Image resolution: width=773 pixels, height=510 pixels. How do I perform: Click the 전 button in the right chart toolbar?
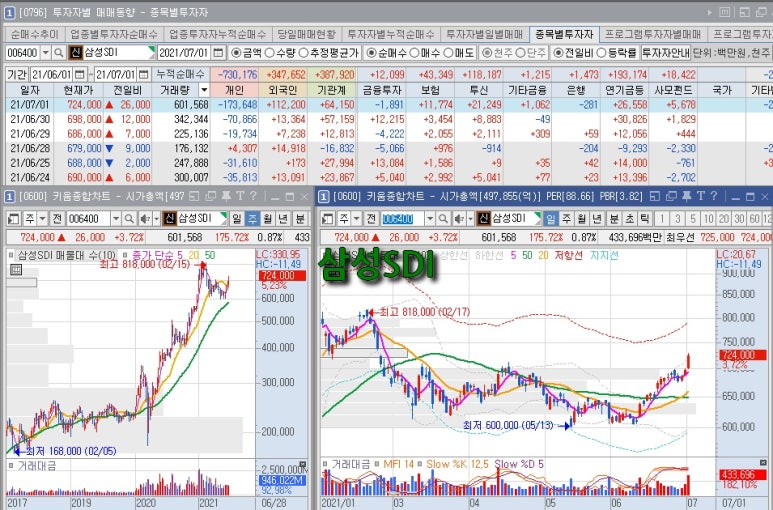coord(371,218)
